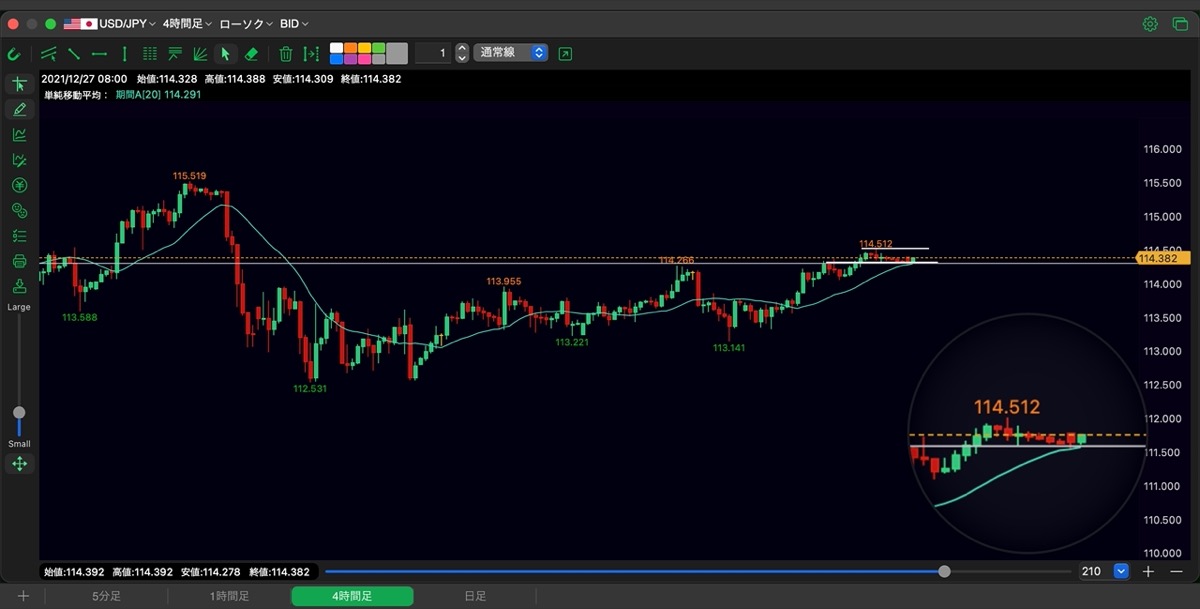Screen dimensions: 1200x609
Task: Activate the arrow pointer selection tool
Action: [226, 53]
